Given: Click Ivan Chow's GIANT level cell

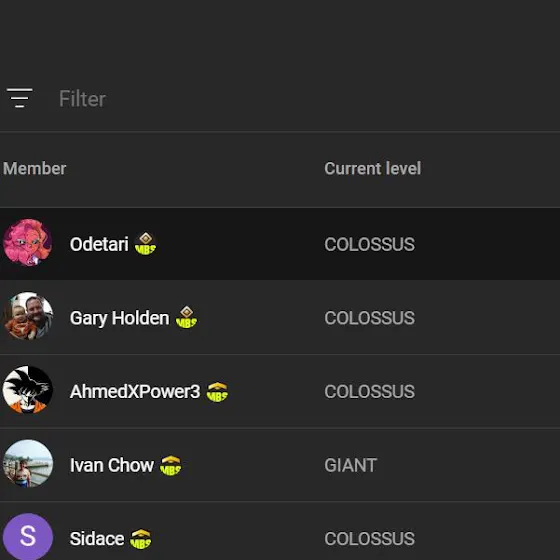Looking at the screenshot, I should pyautogui.click(x=350, y=465).
